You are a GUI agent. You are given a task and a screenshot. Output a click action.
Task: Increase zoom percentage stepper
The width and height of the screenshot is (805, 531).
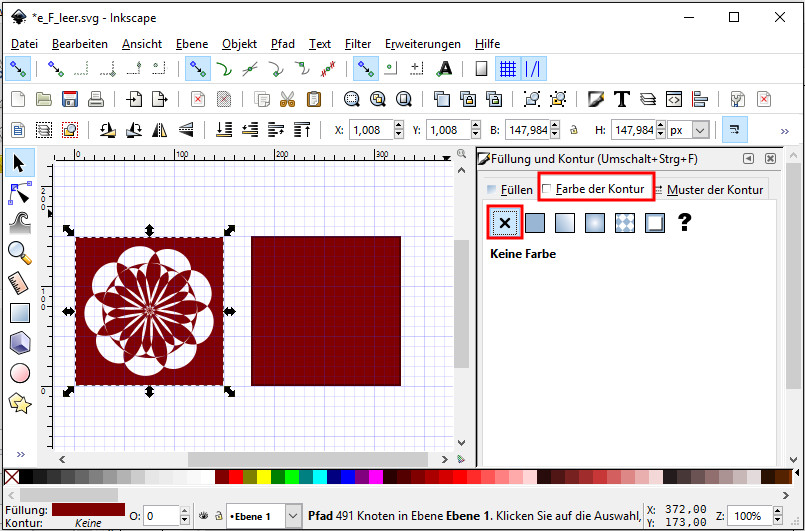click(777, 511)
